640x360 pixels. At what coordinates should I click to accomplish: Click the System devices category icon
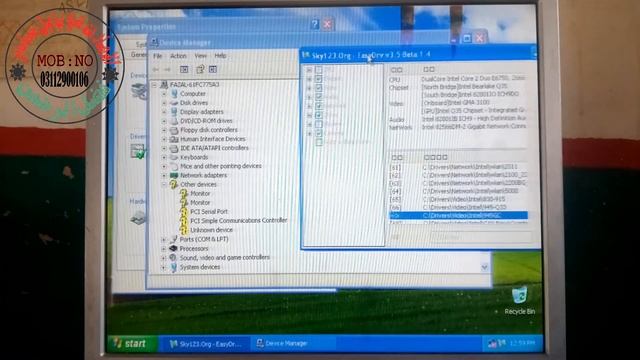point(173,267)
